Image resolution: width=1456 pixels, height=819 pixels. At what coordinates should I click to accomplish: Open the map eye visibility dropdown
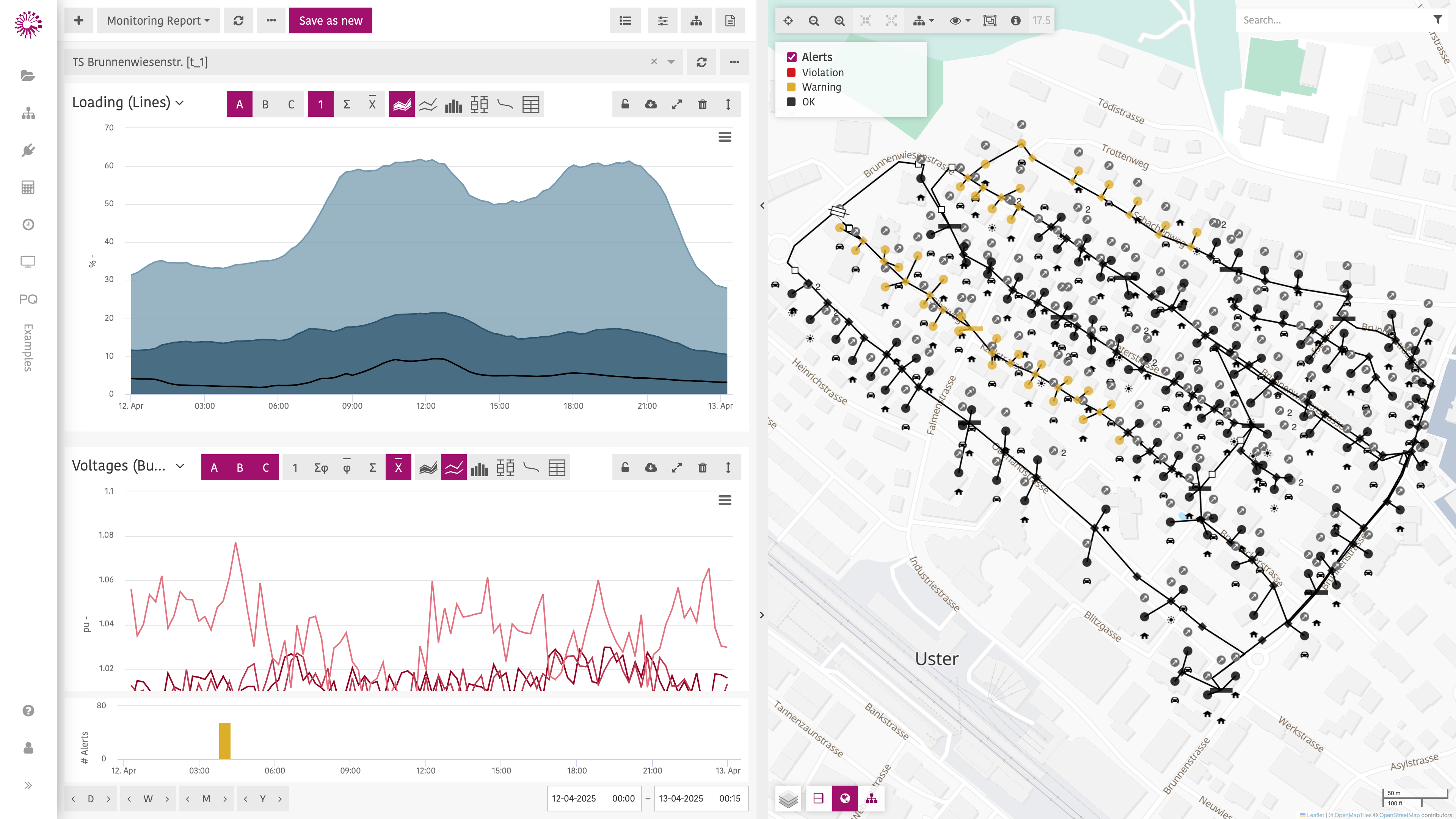click(960, 20)
